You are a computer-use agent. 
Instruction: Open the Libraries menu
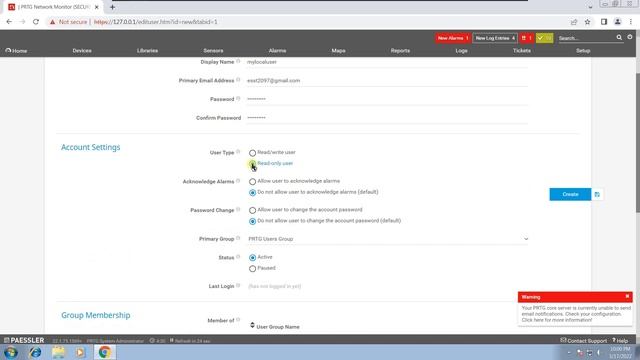pos(147,51)
